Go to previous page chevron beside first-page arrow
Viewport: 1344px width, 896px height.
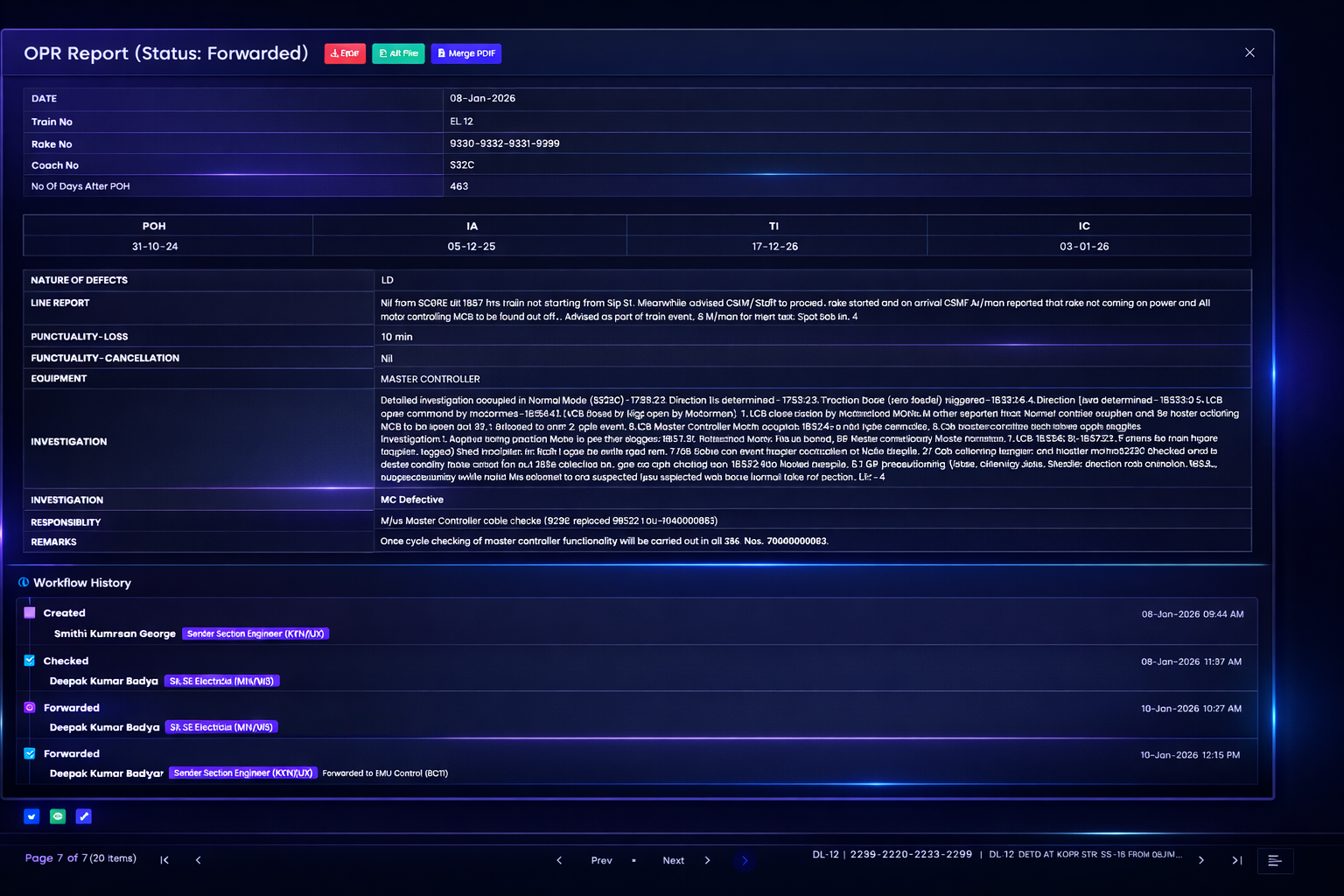199,860
